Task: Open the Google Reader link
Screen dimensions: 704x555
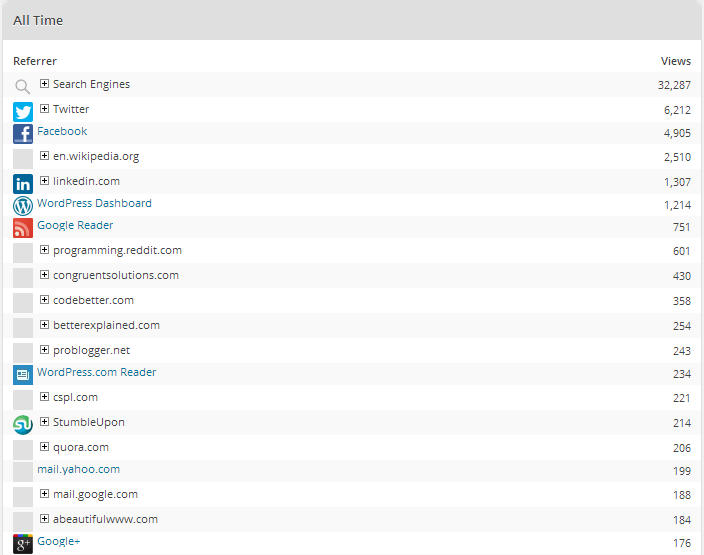Action: pos(75,225)
